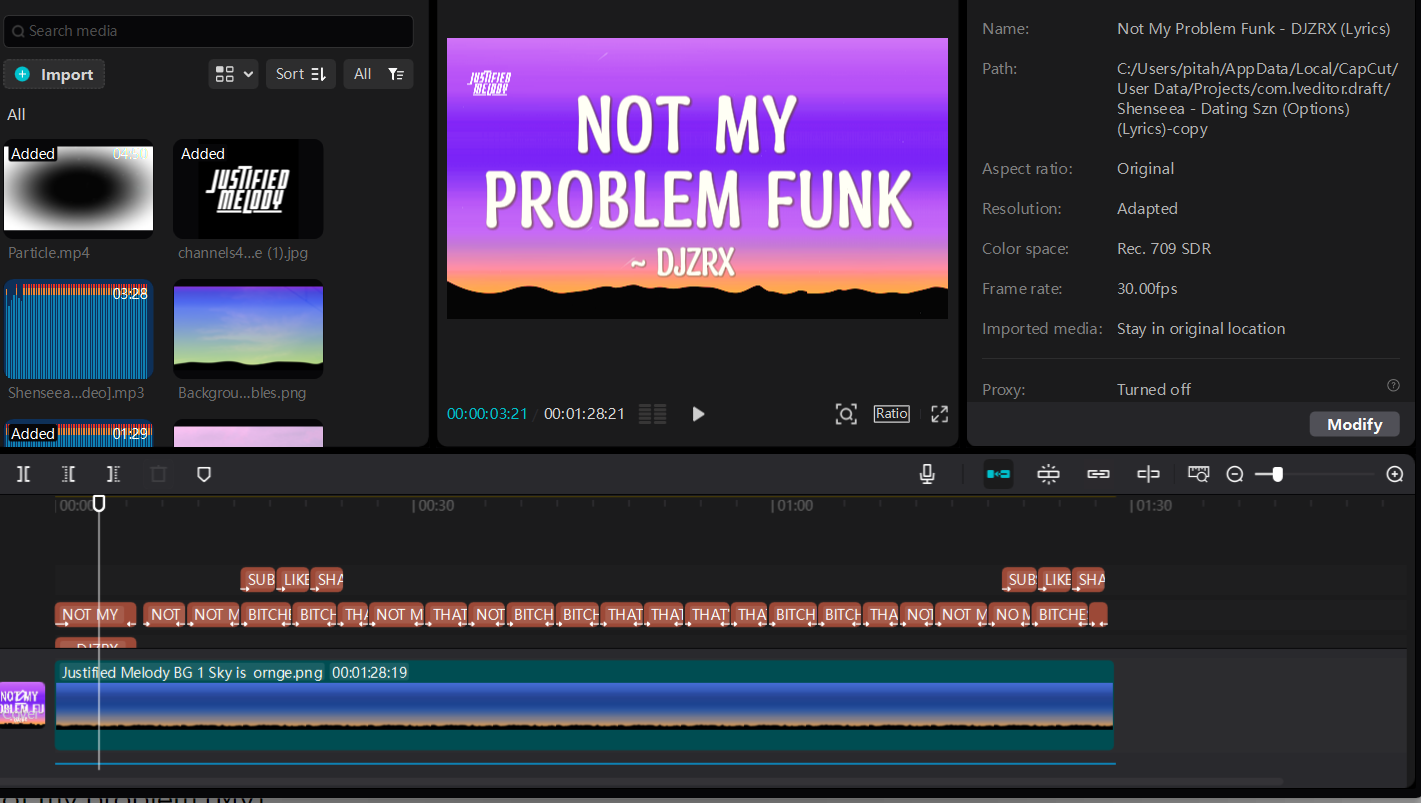Zoom in the timeline with plus icon
Screen dimensions: 1421x803
pos(1395,474)
